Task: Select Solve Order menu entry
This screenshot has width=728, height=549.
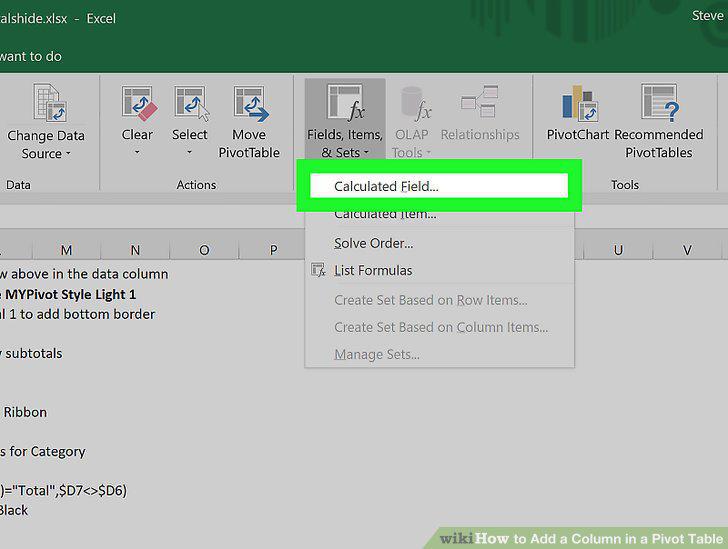Action: [439, 243]
